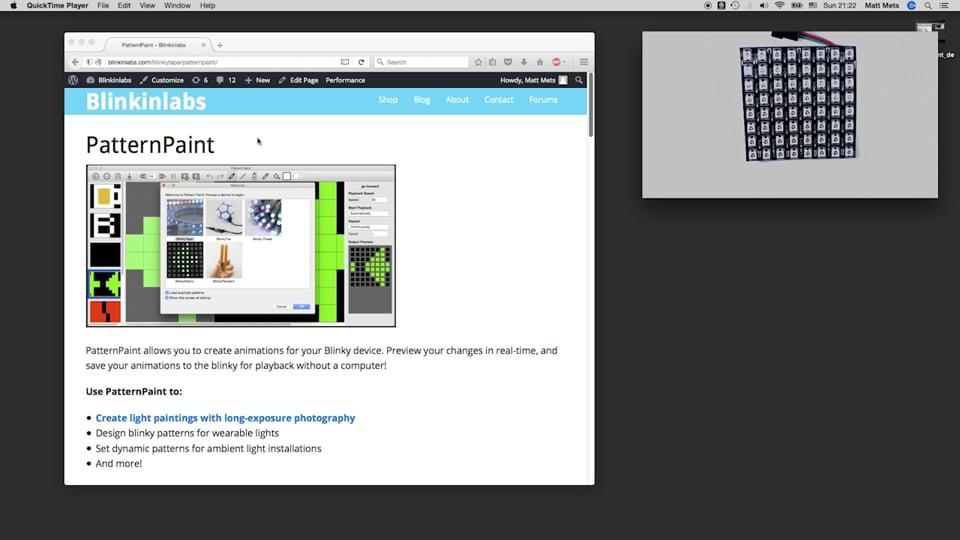Go to Firefox home page icon
This screenshot has height=540, width=960.
tap(540, 62)
